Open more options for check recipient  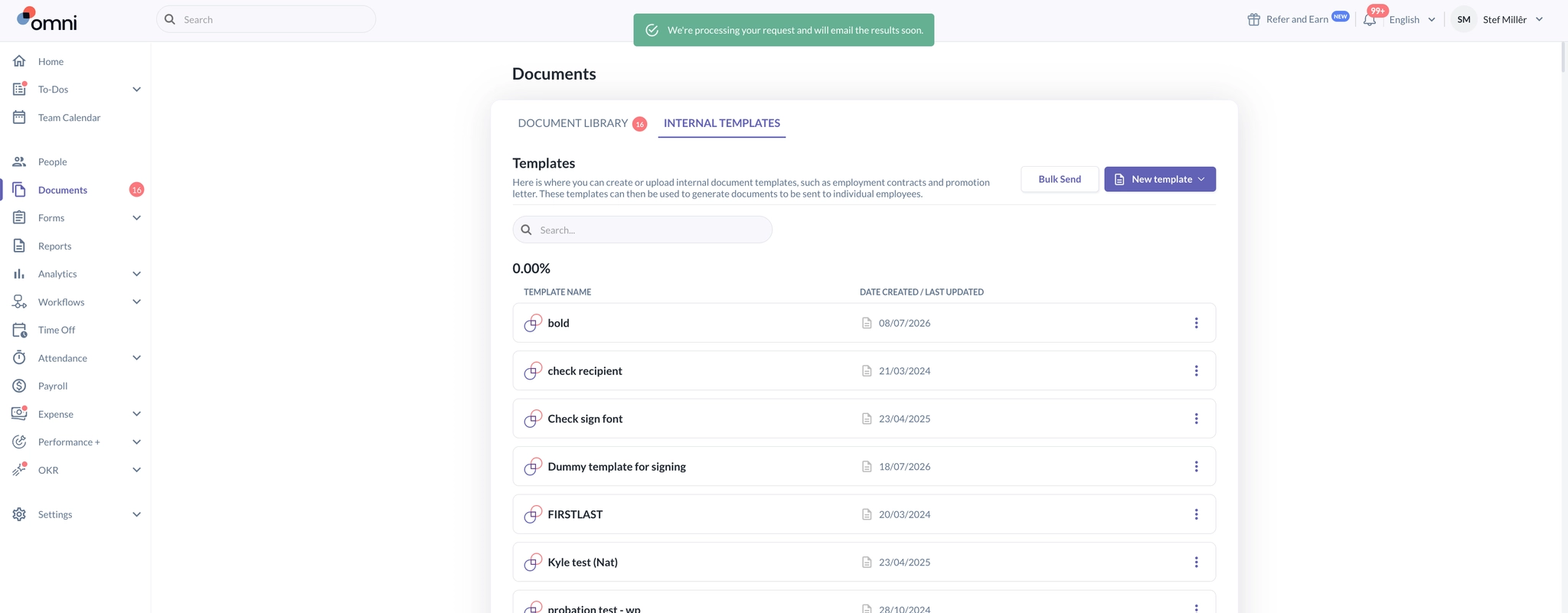tap(1196, 370)
